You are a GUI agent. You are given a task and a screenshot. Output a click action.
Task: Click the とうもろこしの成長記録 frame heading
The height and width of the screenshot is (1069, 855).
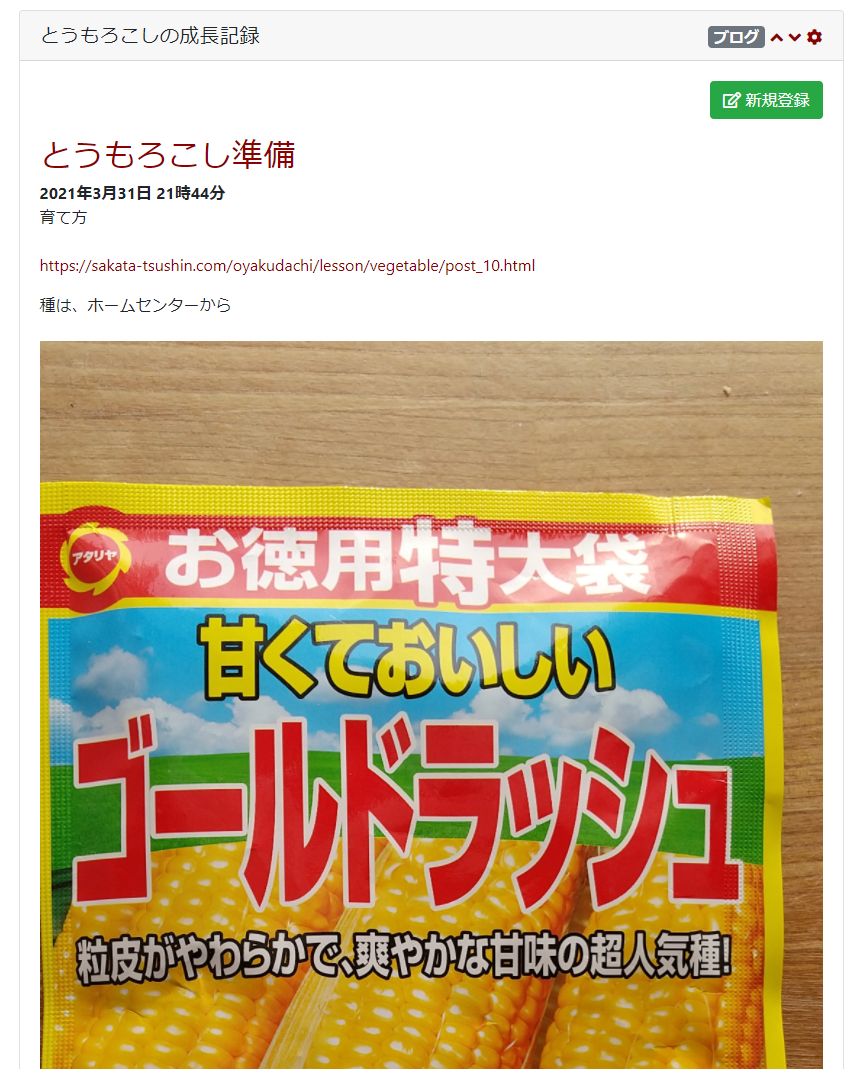(150, 35)
